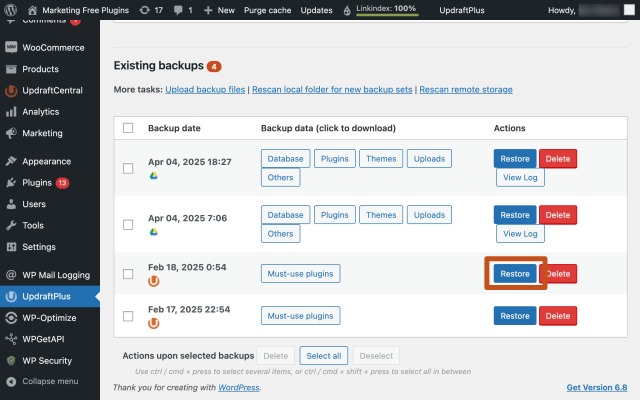Click the UpdraftPlus sidebar logo icon
The width and height of the screenshot is (640, 400).
pos(11,296)
